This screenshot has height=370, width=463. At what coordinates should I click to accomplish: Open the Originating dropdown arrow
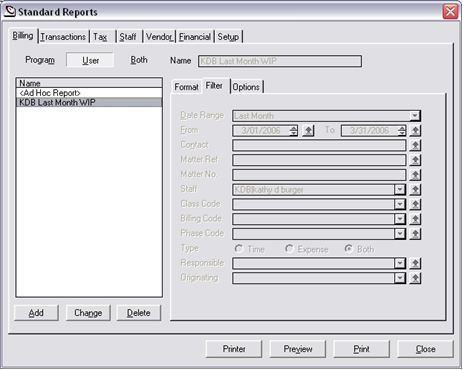400,278
